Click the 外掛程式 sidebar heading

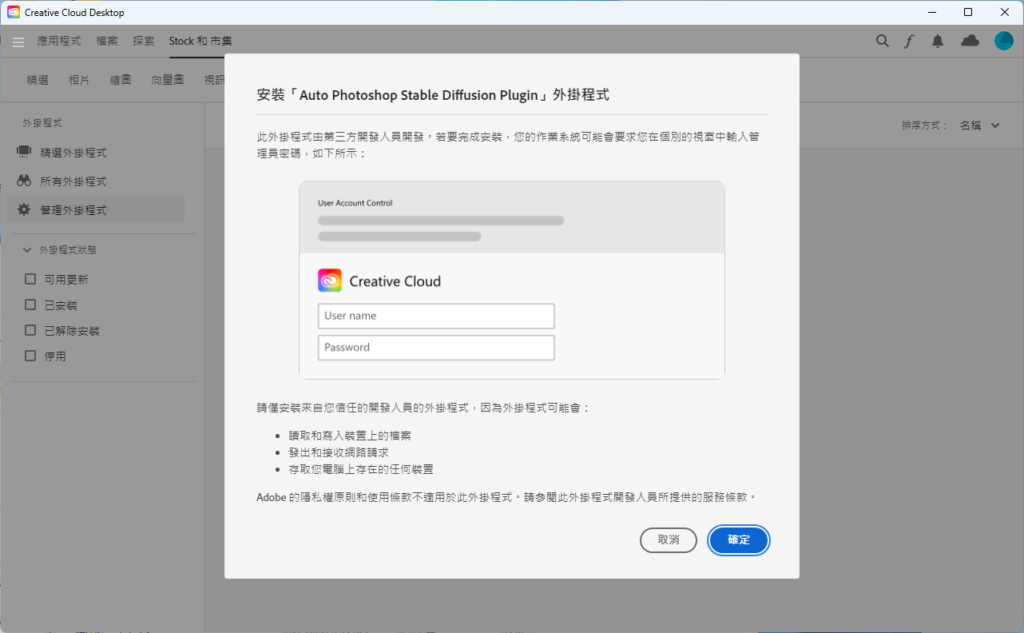tap(42, 123)
